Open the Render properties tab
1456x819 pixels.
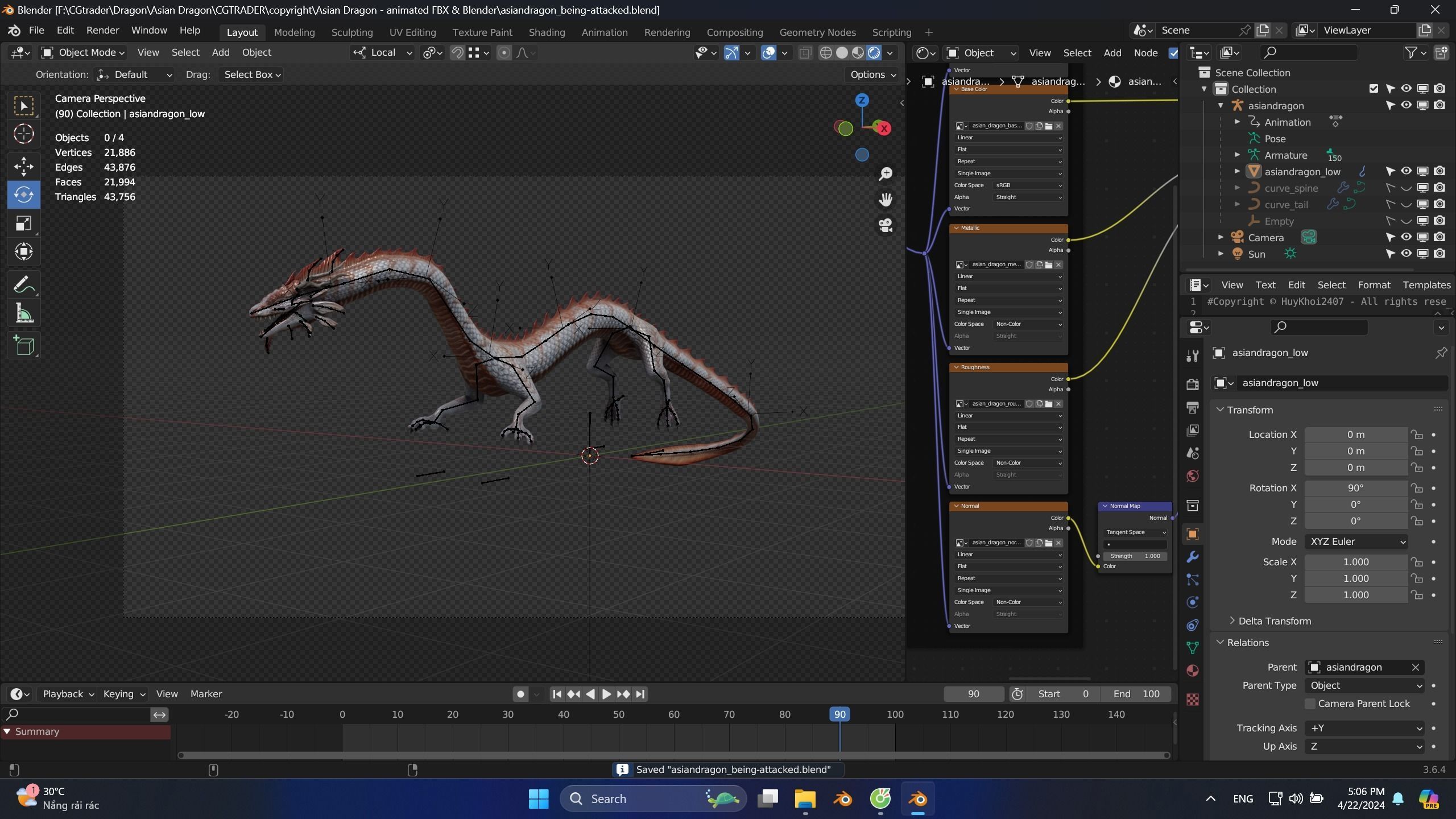coord(1193,384)
